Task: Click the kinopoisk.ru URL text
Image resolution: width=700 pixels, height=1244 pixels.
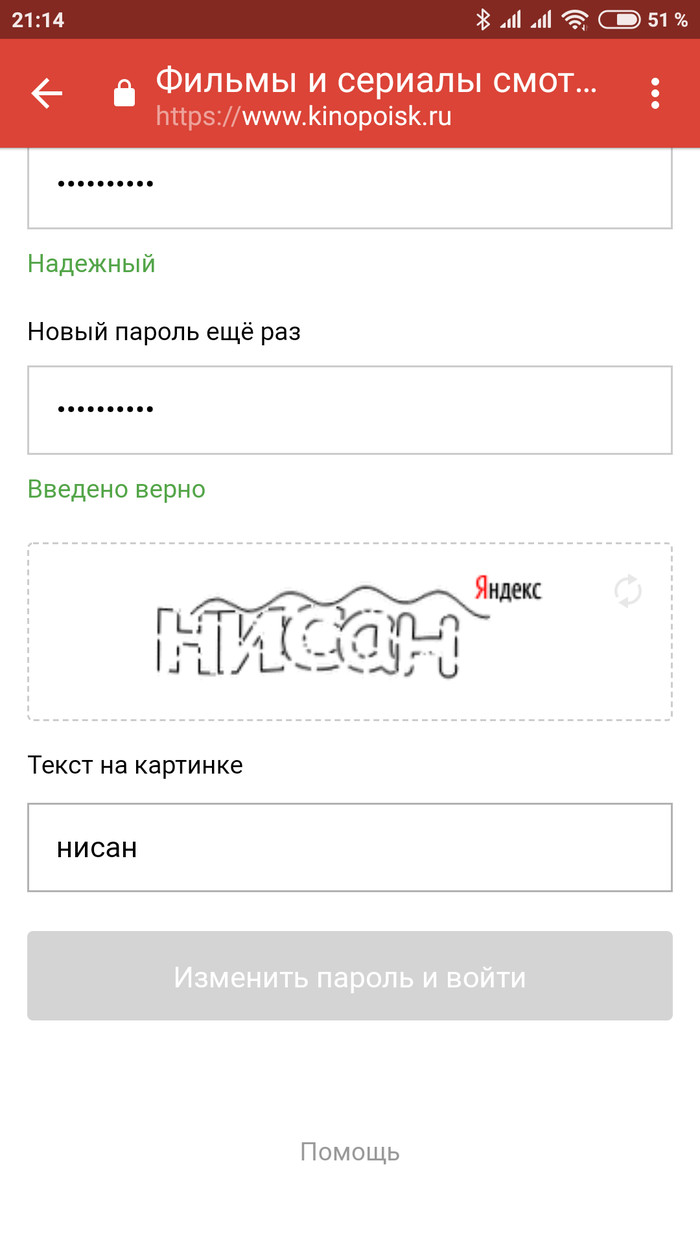Action: [x=304, y=117]
